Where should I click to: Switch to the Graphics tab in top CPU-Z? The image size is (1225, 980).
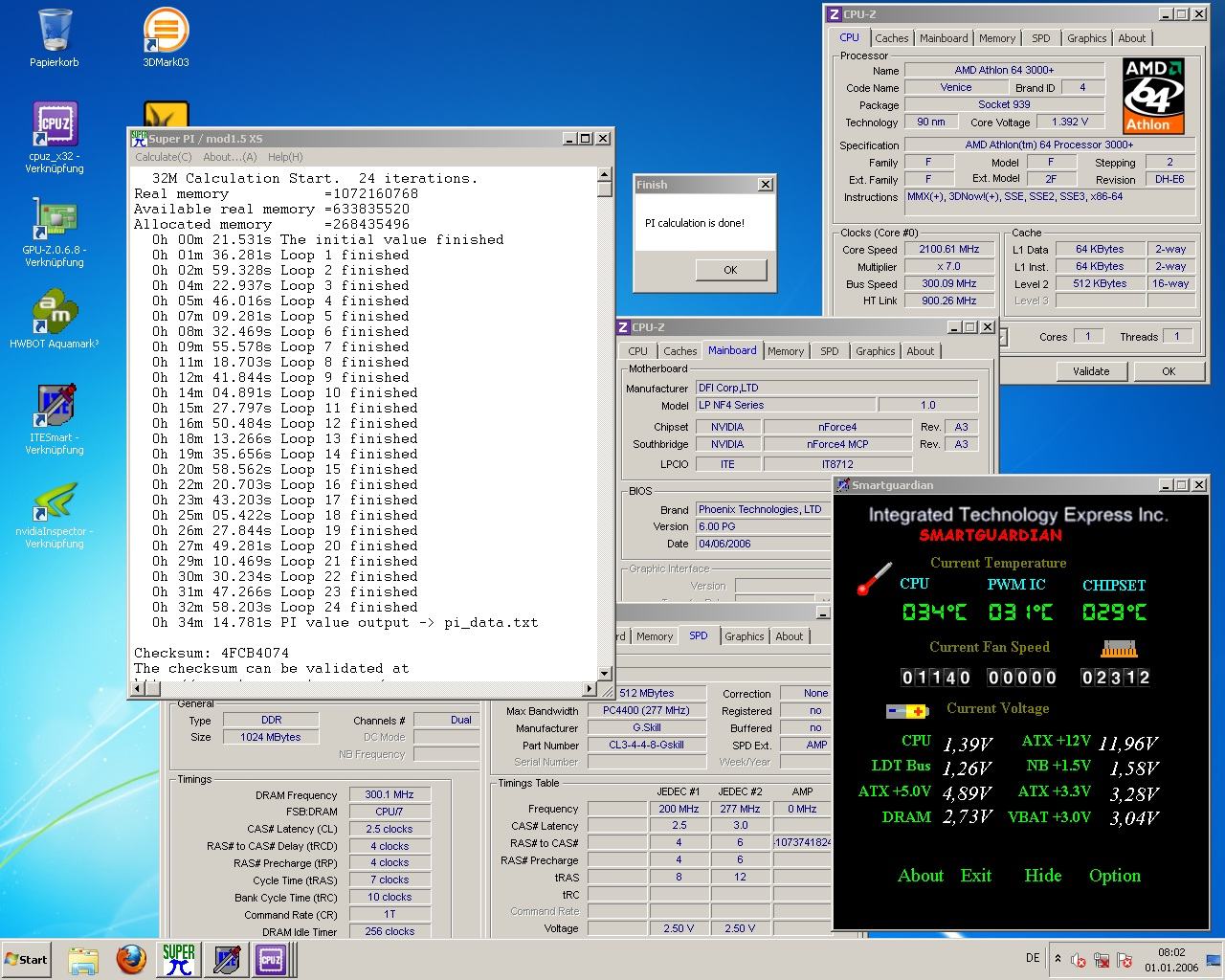tap(1086, 38)
